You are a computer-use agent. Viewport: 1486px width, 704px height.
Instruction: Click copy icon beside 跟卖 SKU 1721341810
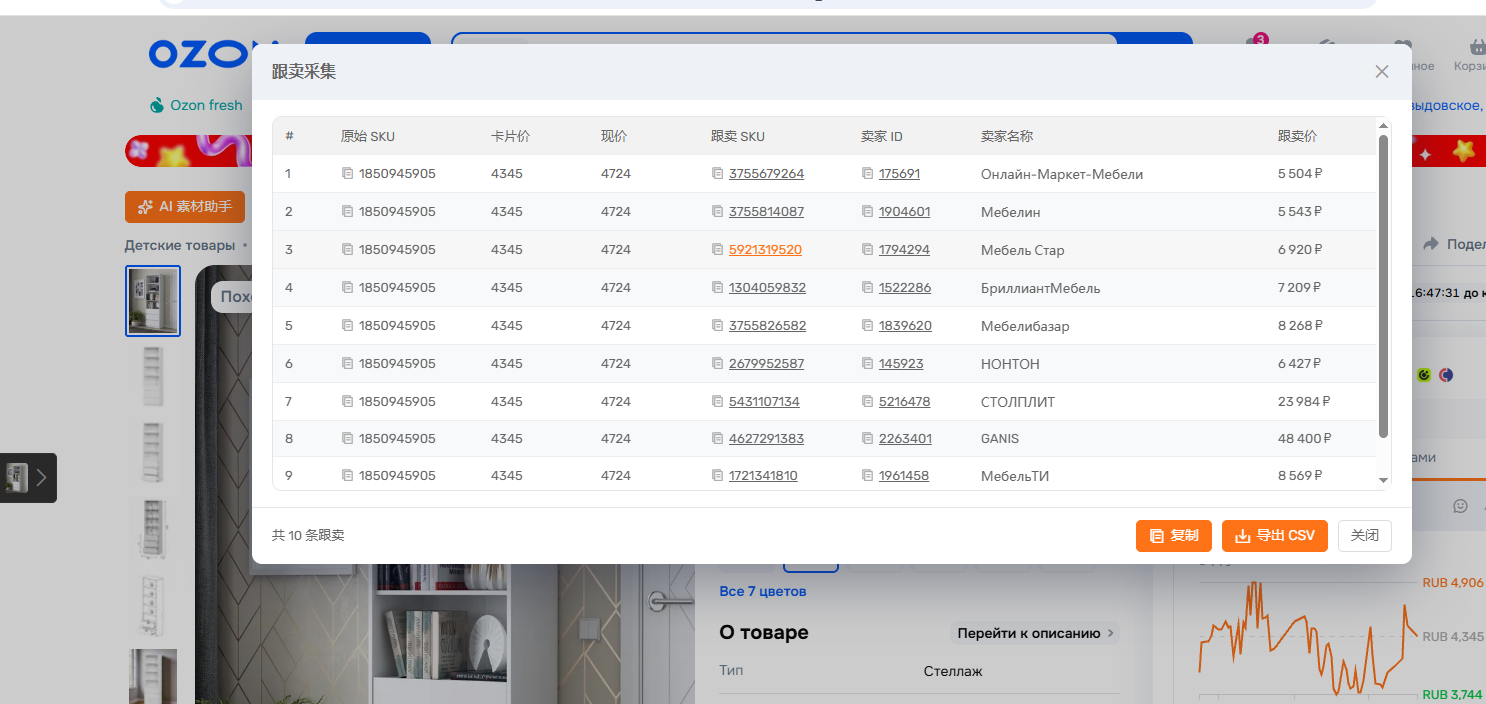717,476
